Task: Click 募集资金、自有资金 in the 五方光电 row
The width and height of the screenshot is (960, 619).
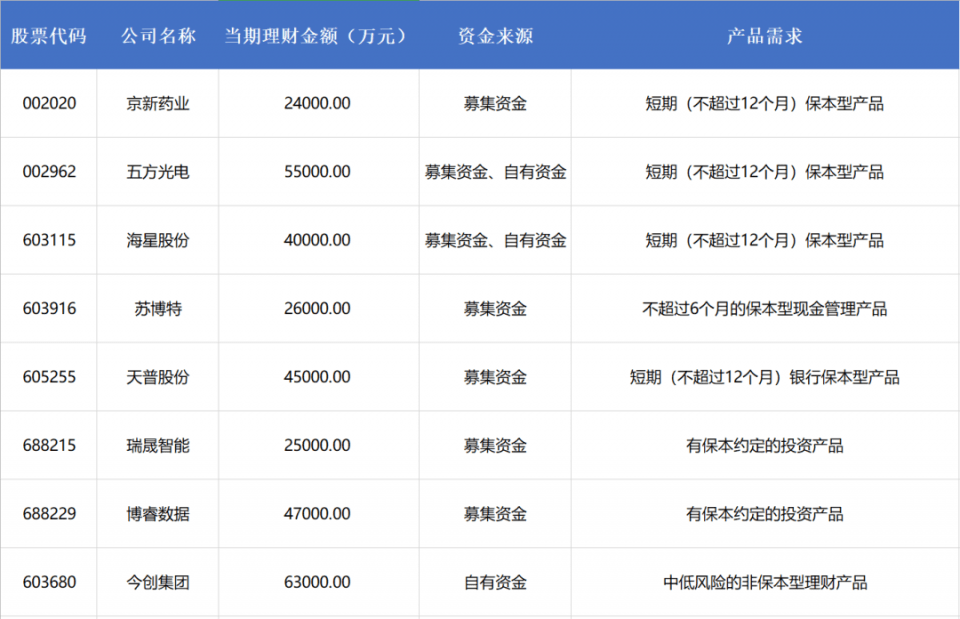Action: pyautogui.click(x=495, y=172)
